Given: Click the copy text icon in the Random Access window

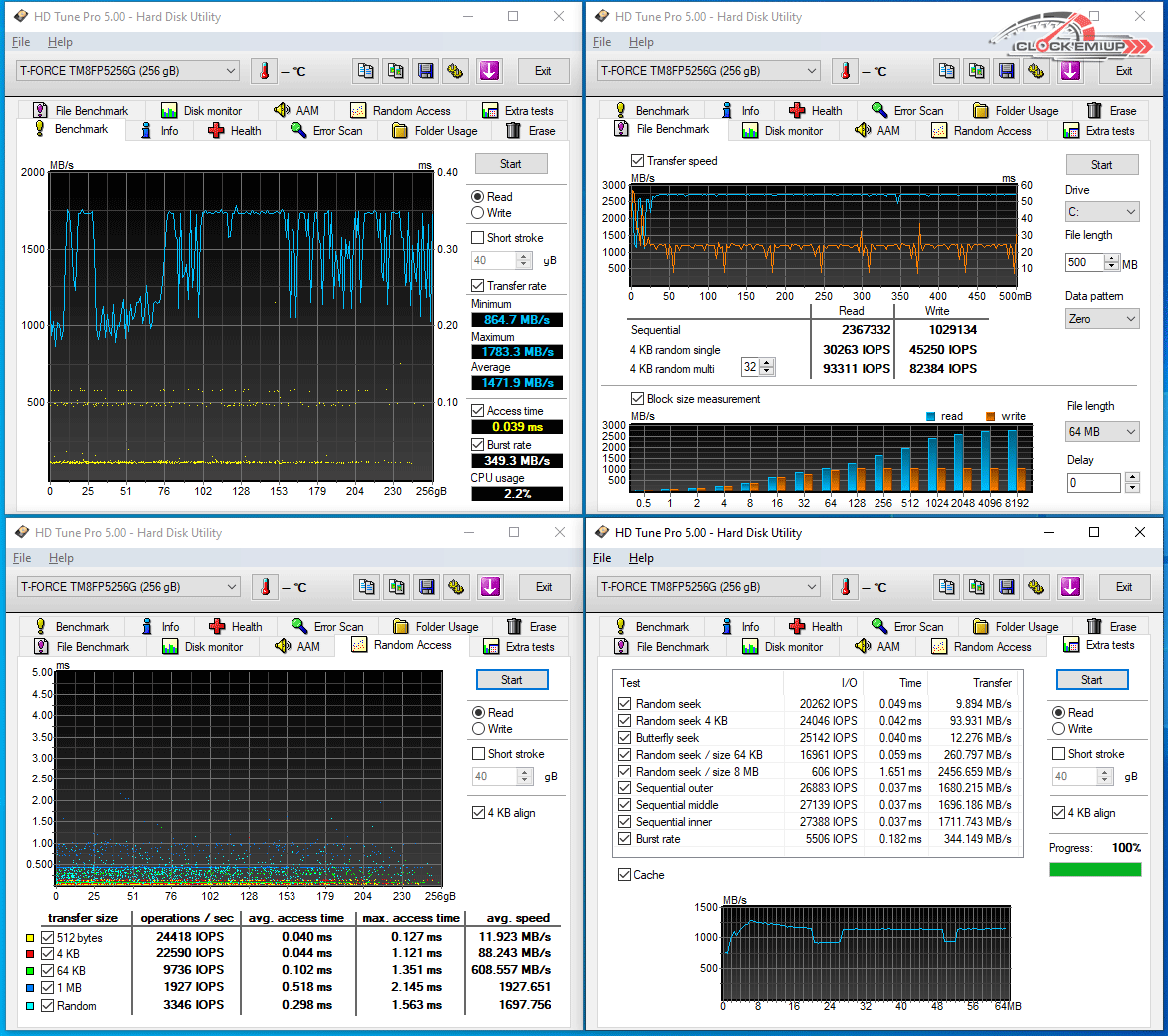Looking at the screenshot, I should pyautogui.click(x=367, y=587).
